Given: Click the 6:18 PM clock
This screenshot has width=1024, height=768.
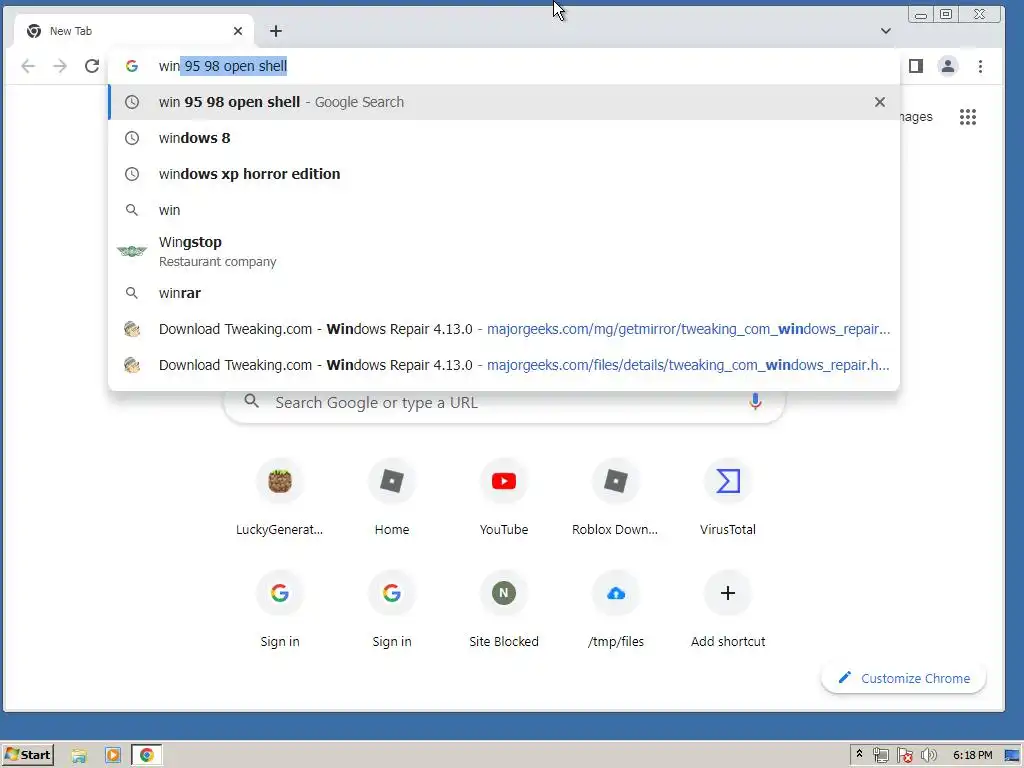Looking at the screenshot, I should pyautogui.click(x=972, y=756).
